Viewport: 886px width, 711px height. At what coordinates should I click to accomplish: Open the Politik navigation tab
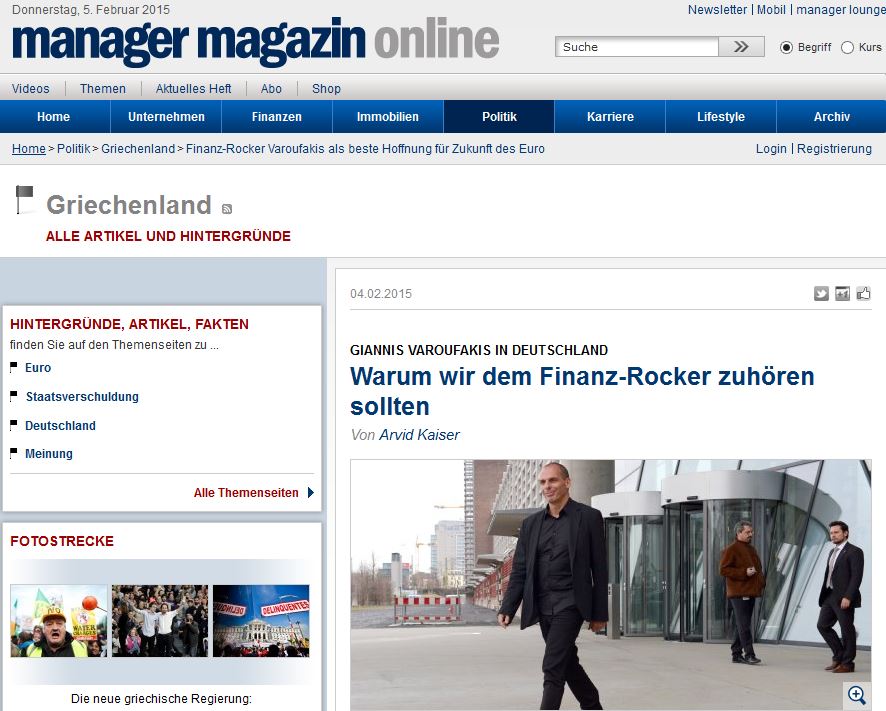tap(499, 117)
